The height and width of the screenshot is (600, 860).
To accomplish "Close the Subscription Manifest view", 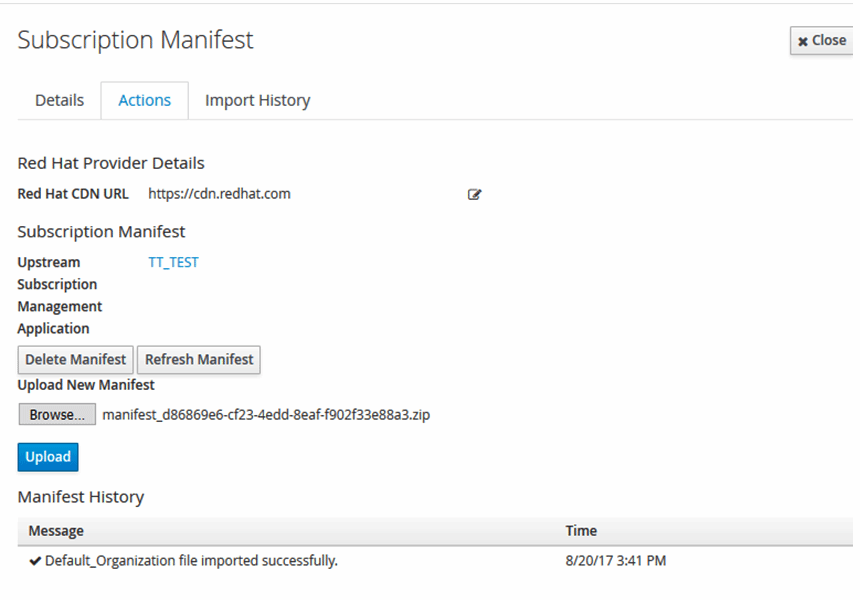I will point(821,40).
